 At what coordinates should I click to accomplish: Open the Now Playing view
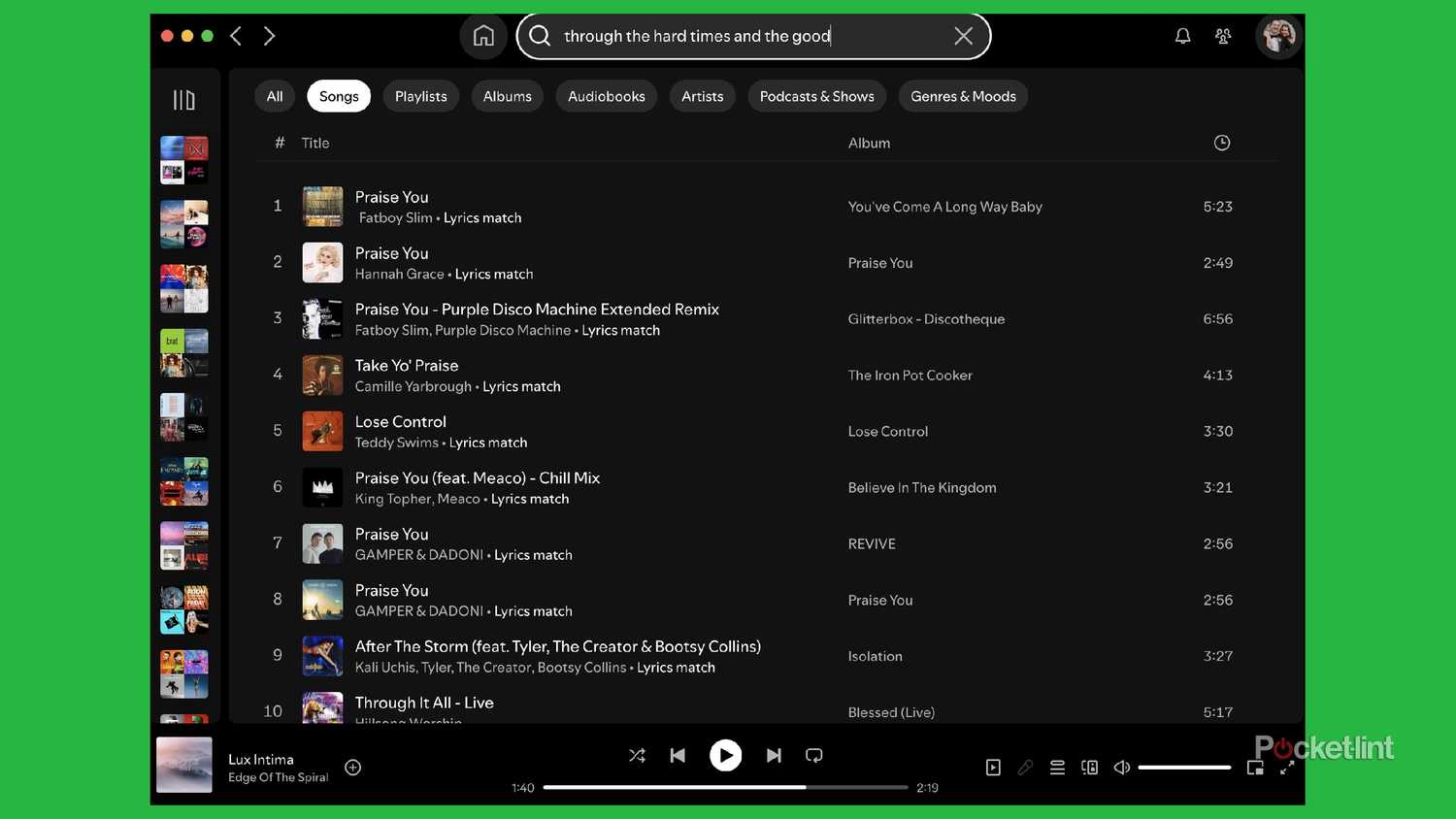pos(993,767)
